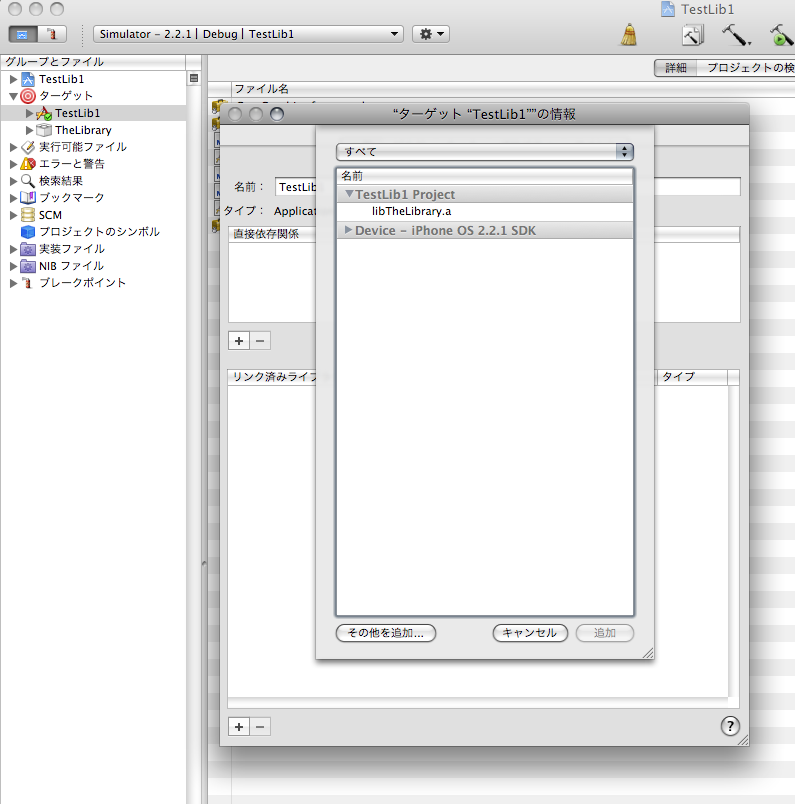Image resolution: width=795 pixels, height=804 pixels.
Task: Click the 実装ファイル smart folder icon
Action: click(x=28, y=249)
